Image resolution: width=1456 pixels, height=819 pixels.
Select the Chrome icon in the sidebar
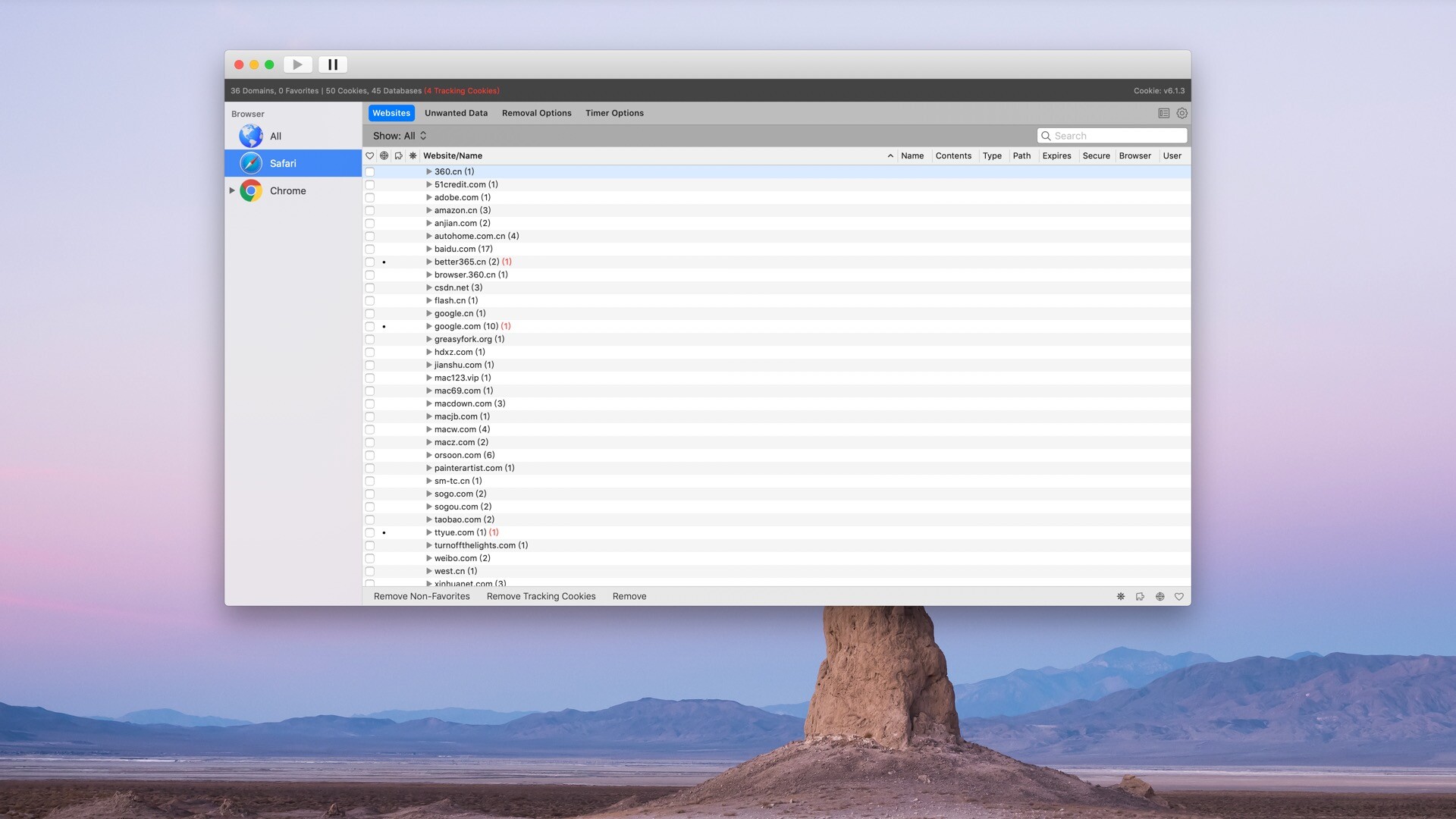tap(251, 191)
